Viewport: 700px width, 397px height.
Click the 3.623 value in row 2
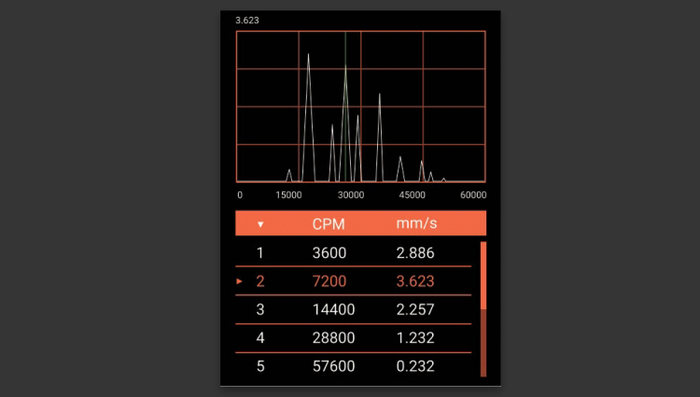pos(415,281)
